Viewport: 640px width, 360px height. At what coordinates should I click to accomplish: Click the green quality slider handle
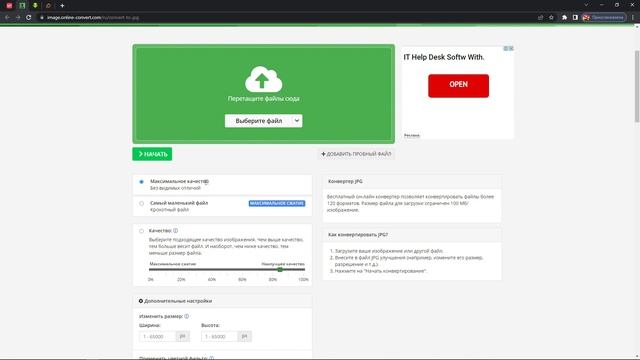point(280,269)
